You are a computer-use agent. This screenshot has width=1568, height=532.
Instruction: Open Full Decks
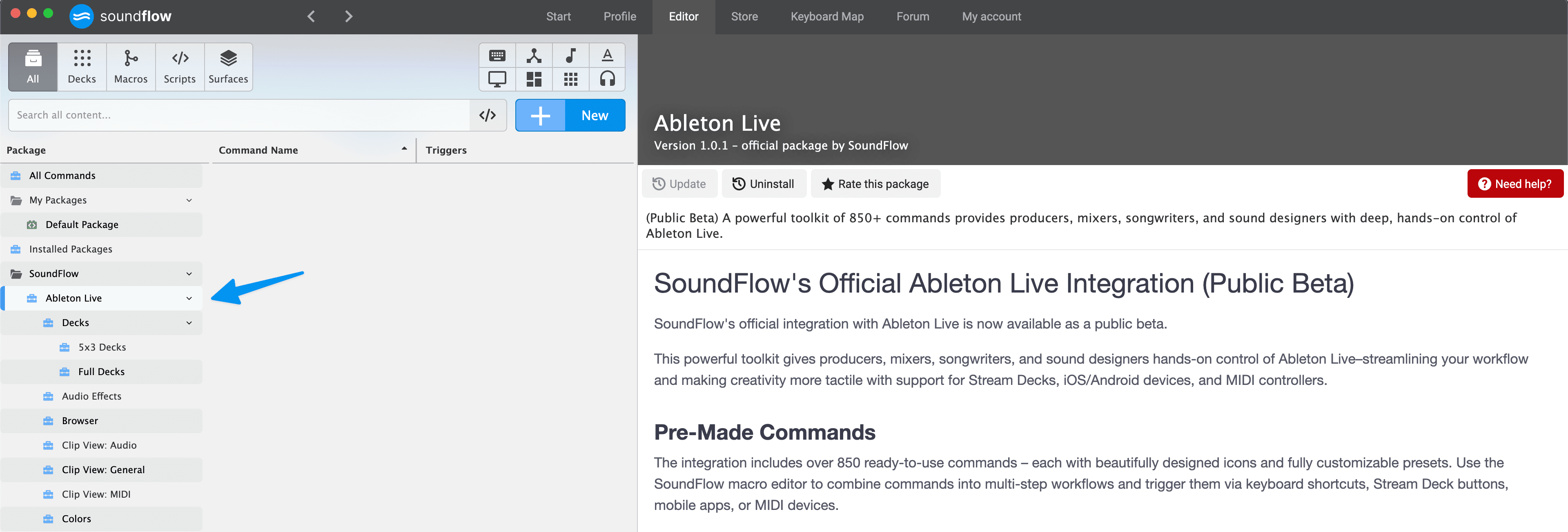click(x=101, y=372)
